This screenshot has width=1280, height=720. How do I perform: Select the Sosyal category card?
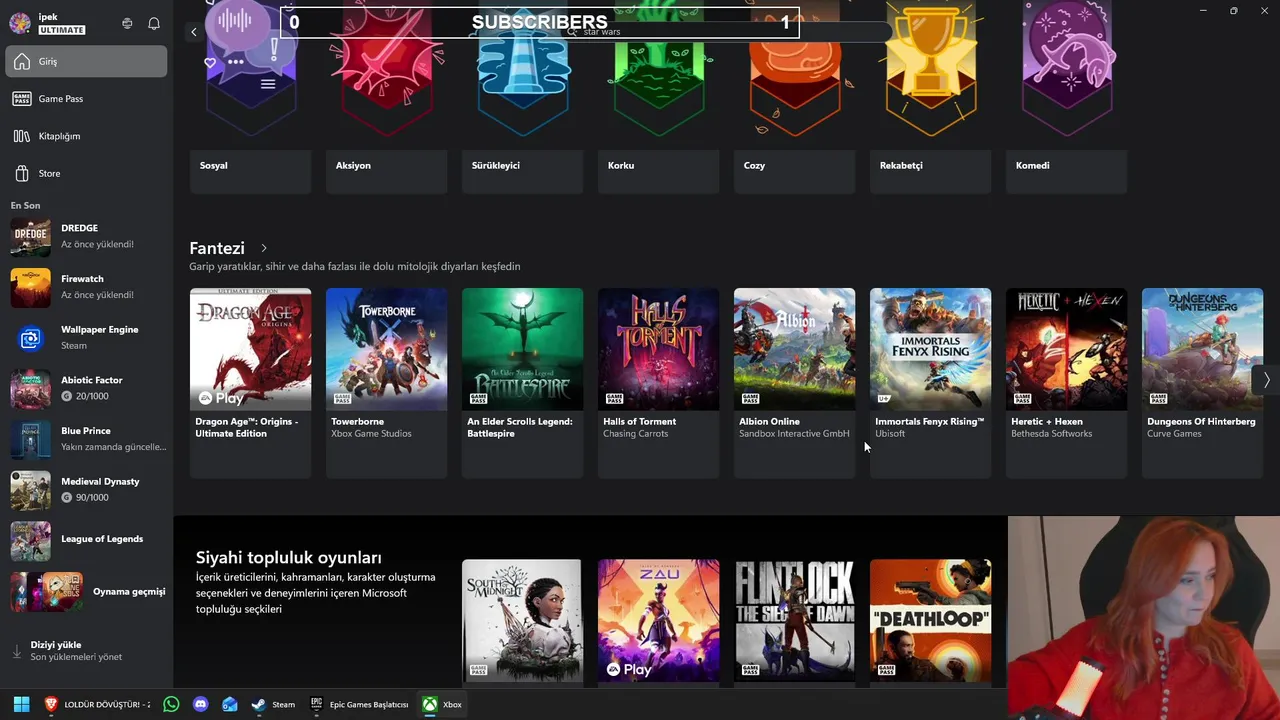(250, 96)
